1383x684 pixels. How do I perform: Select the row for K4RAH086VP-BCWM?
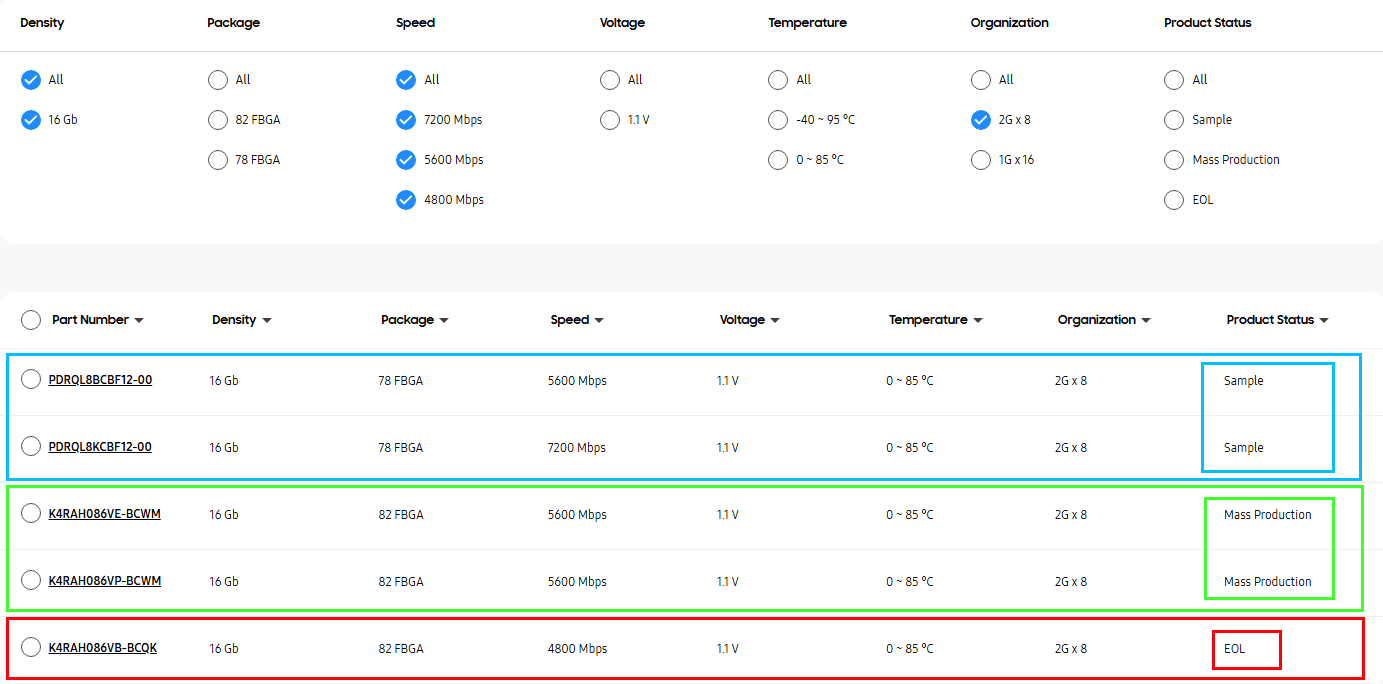pyautogui.click(x=31, y=580)
